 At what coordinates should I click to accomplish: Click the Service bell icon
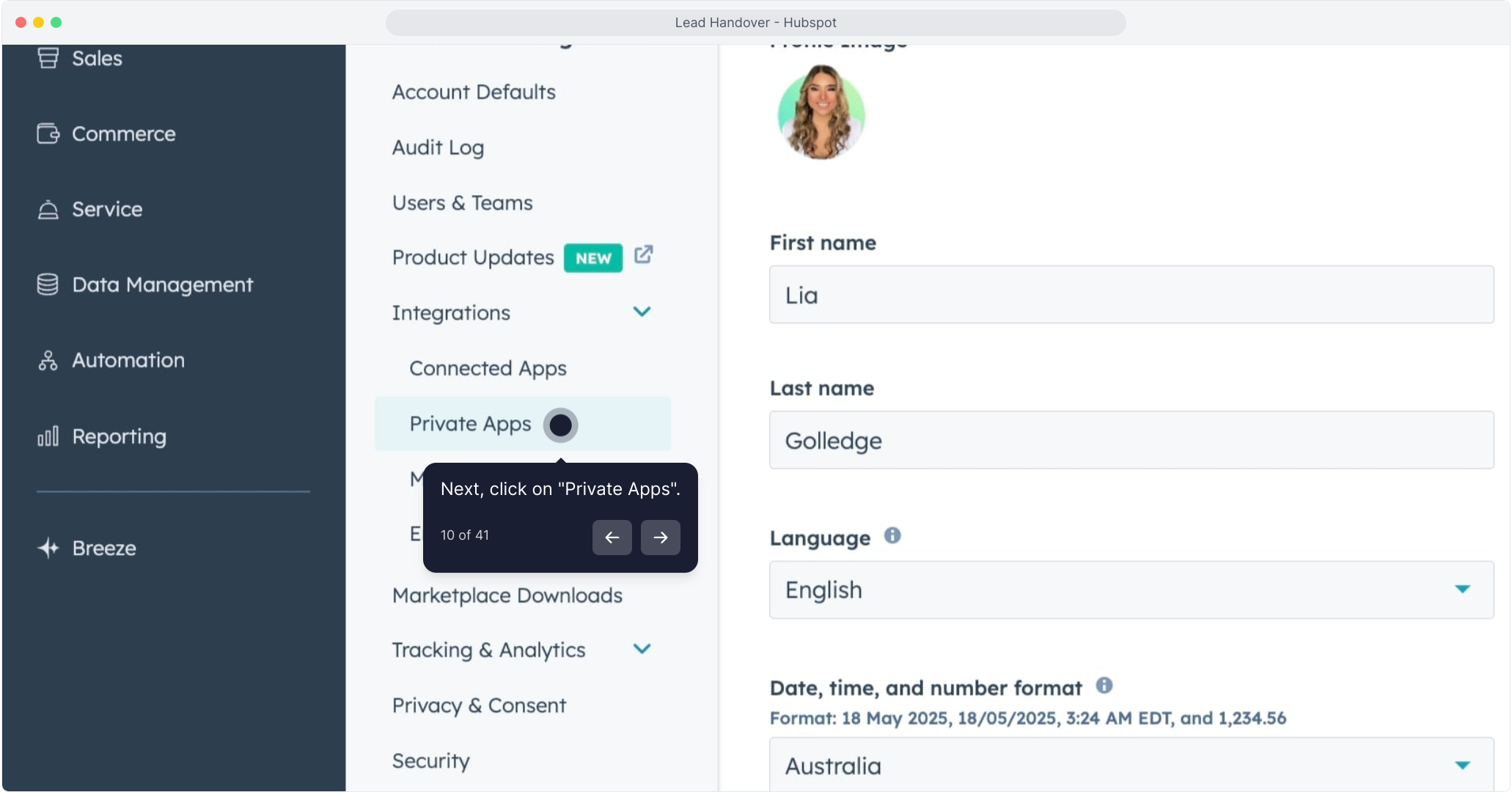click(x=48, y=210)
